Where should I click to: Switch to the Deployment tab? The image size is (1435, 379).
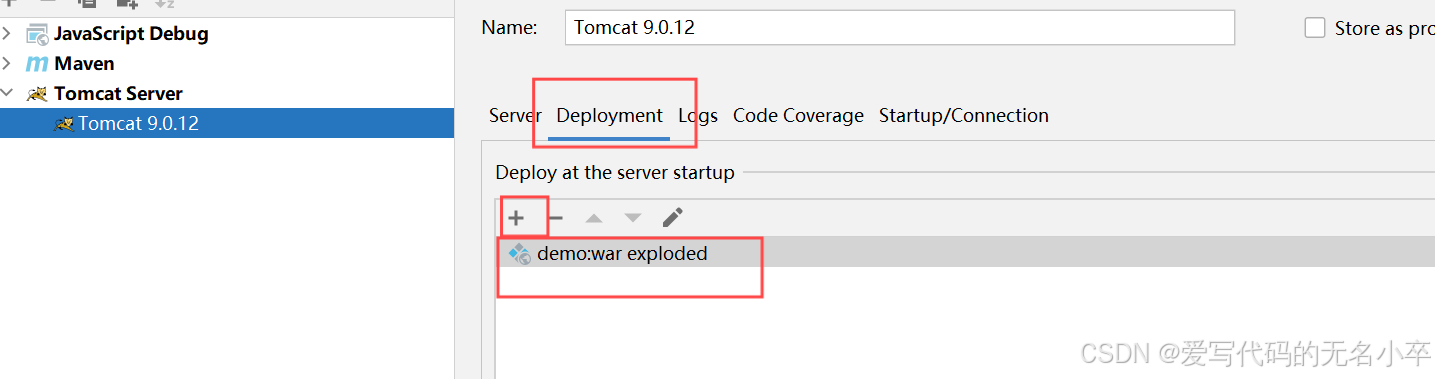(609, 116)
